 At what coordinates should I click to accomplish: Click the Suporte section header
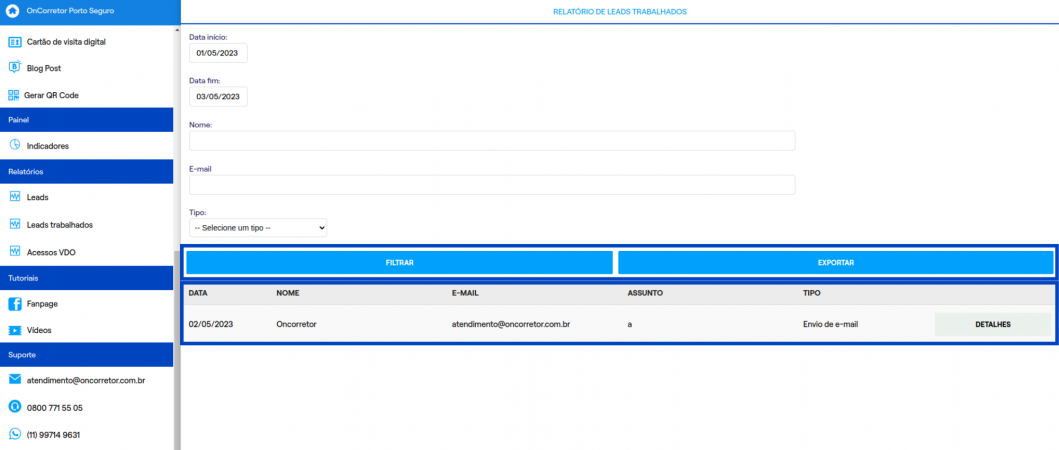point(86,355)
